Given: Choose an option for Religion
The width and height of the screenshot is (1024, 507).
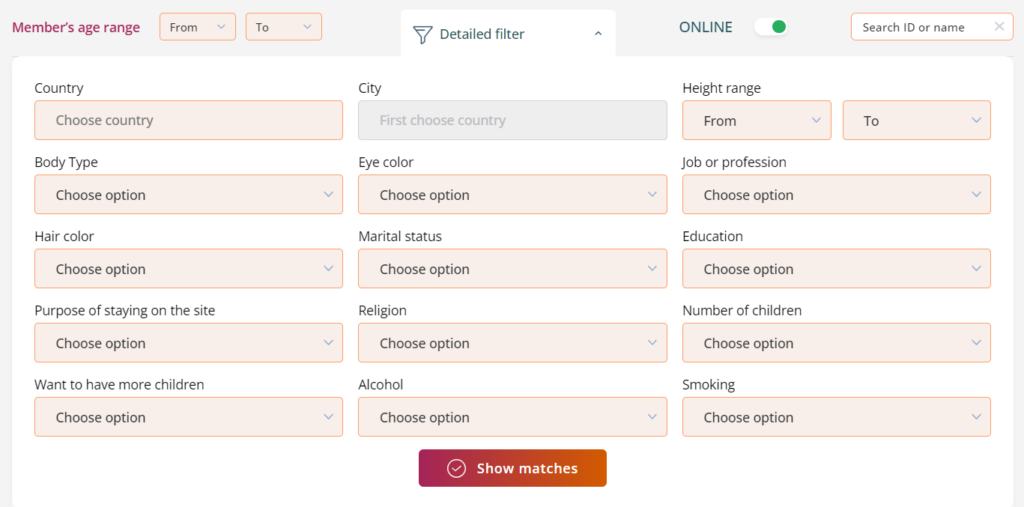Looking at the screenshot, I should [x=512, y=343].
